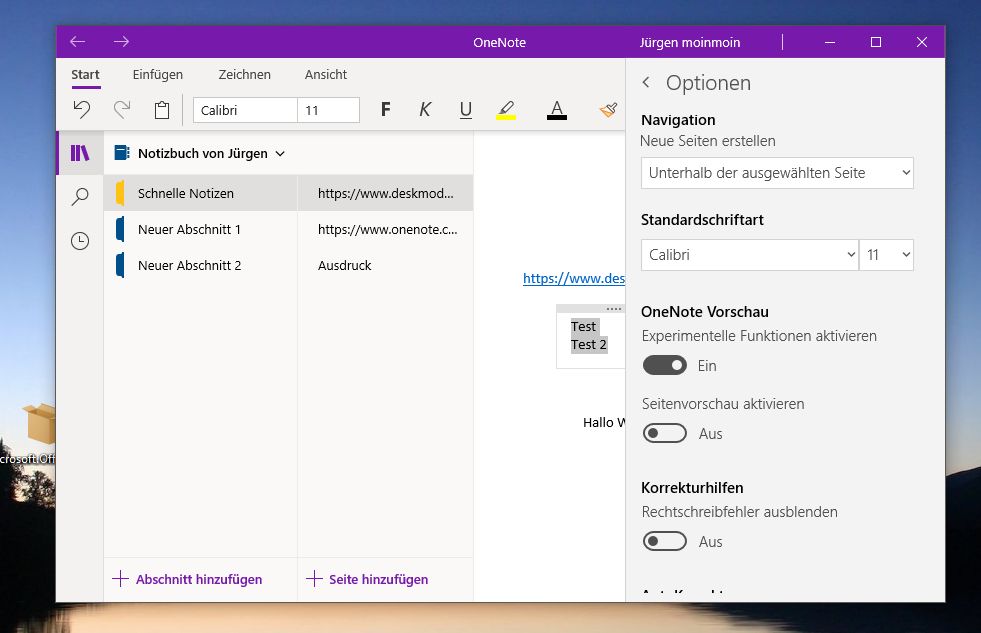Click Seite hinzufügen
Screen dimensions: 981x633
pos(379,579)
